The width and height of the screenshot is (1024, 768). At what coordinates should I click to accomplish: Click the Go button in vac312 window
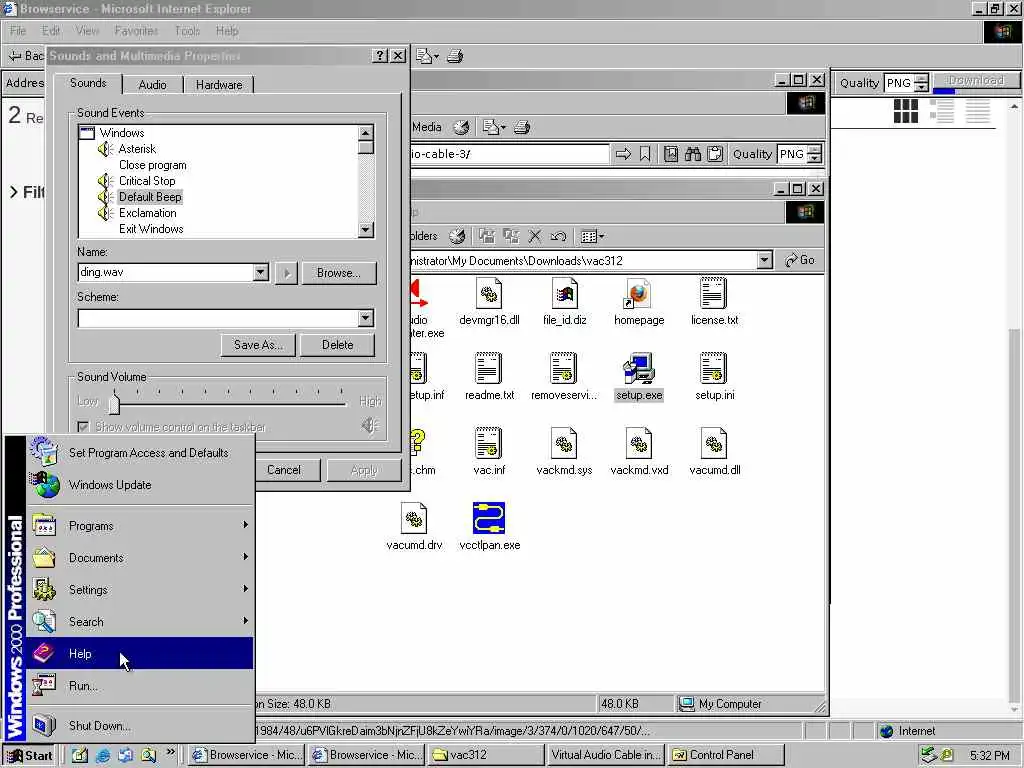point(800,260)
